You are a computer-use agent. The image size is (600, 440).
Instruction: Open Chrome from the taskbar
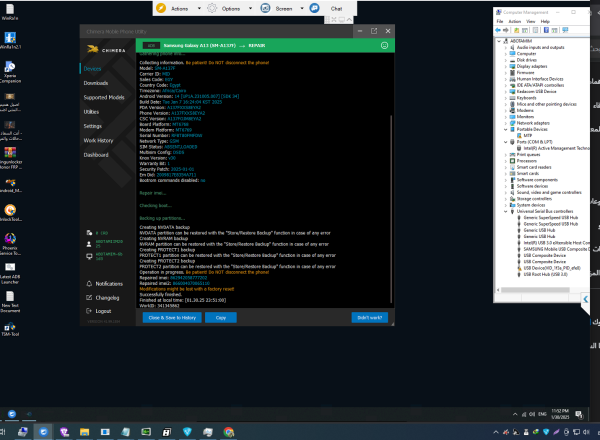coord(228,432)
